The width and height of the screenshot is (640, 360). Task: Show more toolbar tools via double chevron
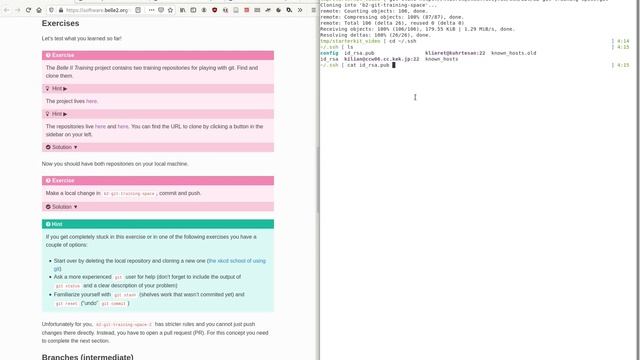coord(300,10)
